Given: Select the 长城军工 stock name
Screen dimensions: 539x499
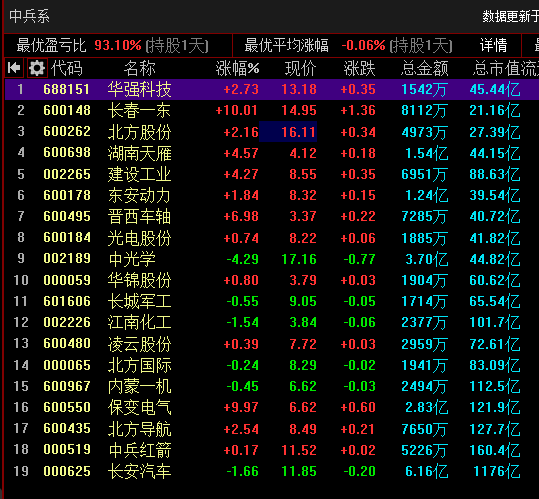Looking at the screenshot, I should [140, 301].
